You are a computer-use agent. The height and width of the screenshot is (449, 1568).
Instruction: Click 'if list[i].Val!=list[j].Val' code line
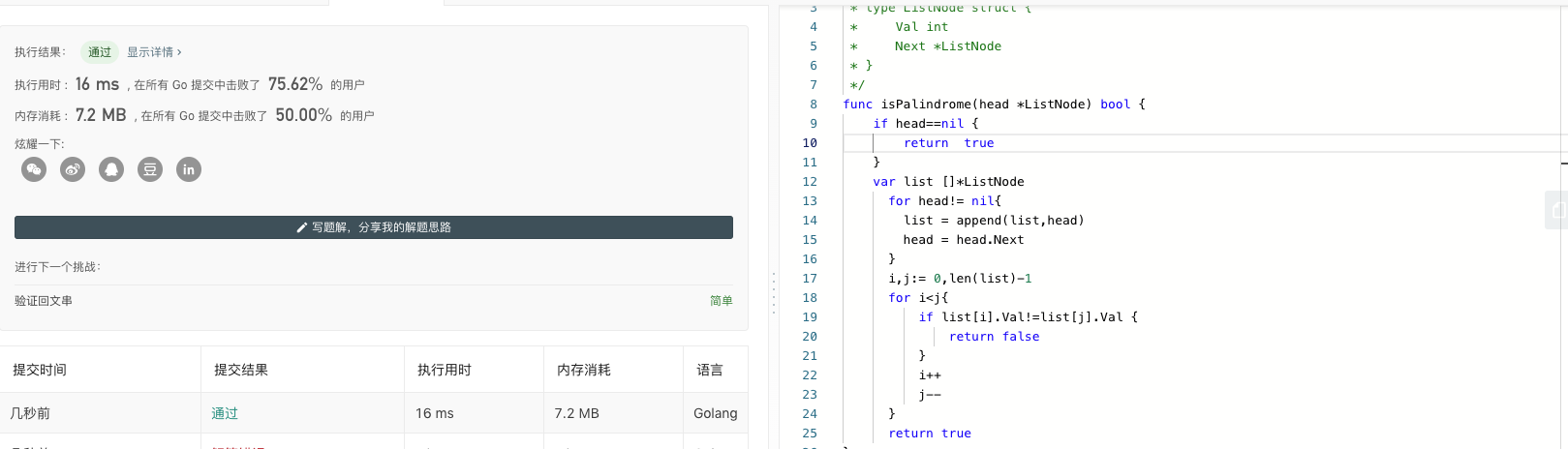[1029, 317]
